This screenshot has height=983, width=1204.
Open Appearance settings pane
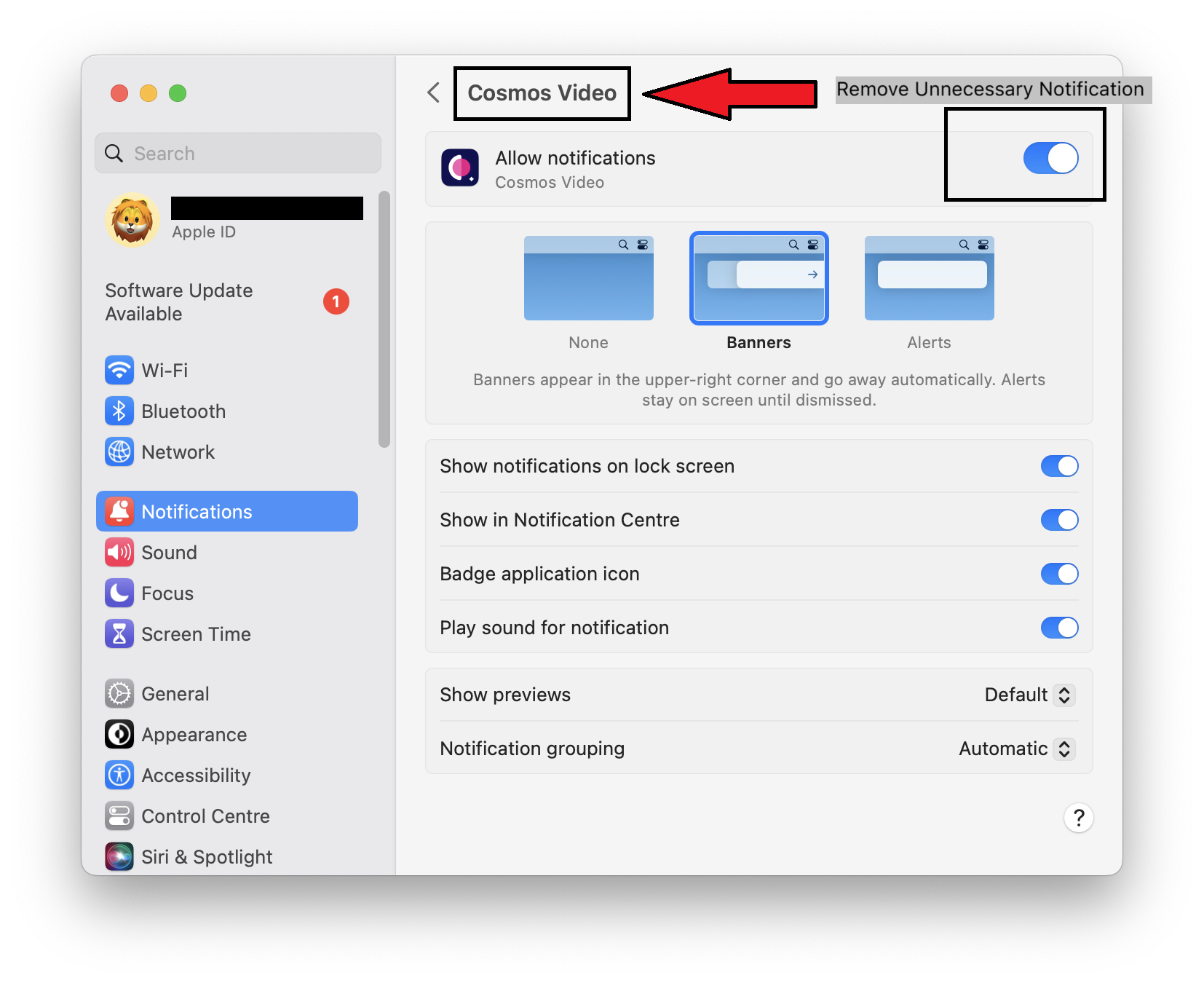pyautogui.click(x=227, y=734)
